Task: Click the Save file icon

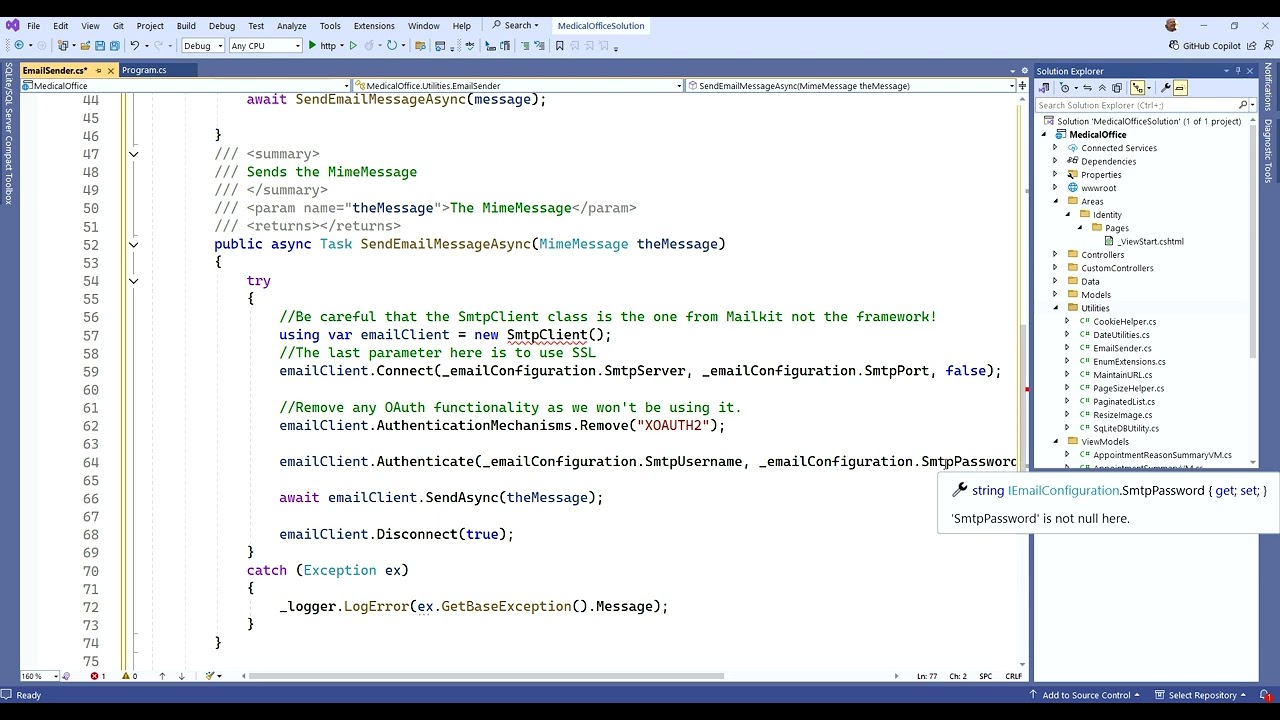Action: point(100,45)
